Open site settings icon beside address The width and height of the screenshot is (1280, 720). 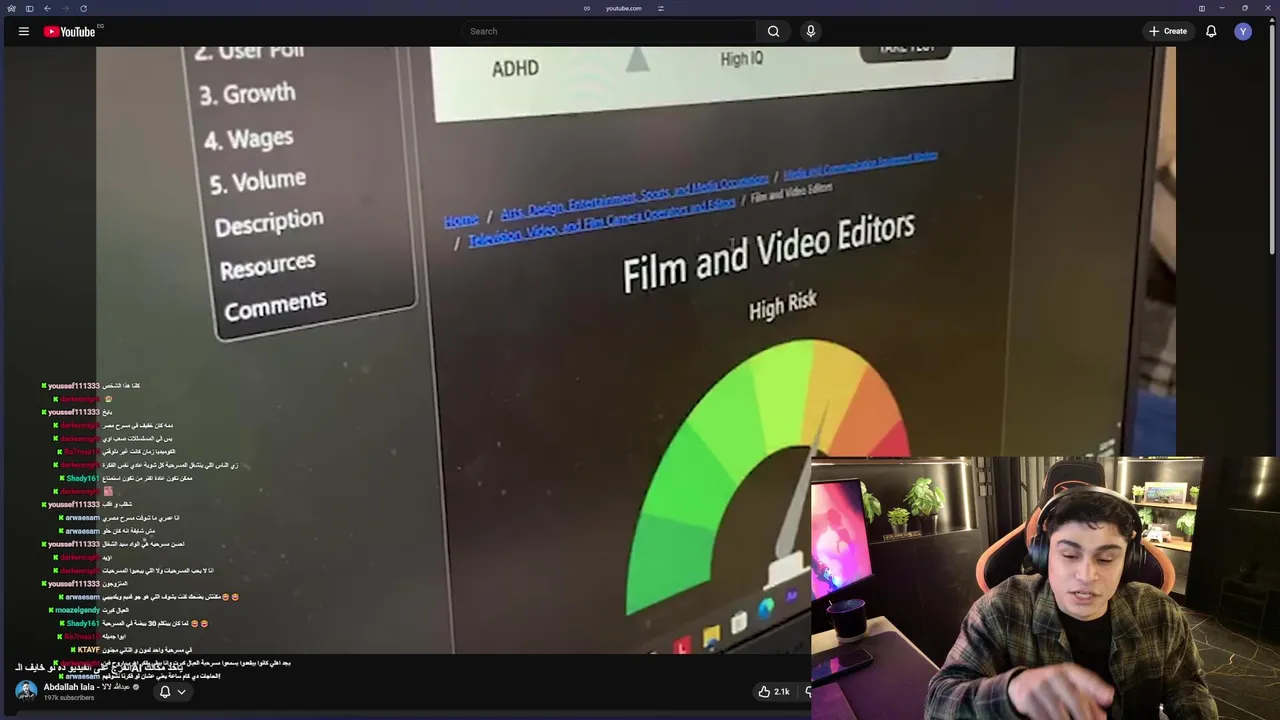(661, 8)
